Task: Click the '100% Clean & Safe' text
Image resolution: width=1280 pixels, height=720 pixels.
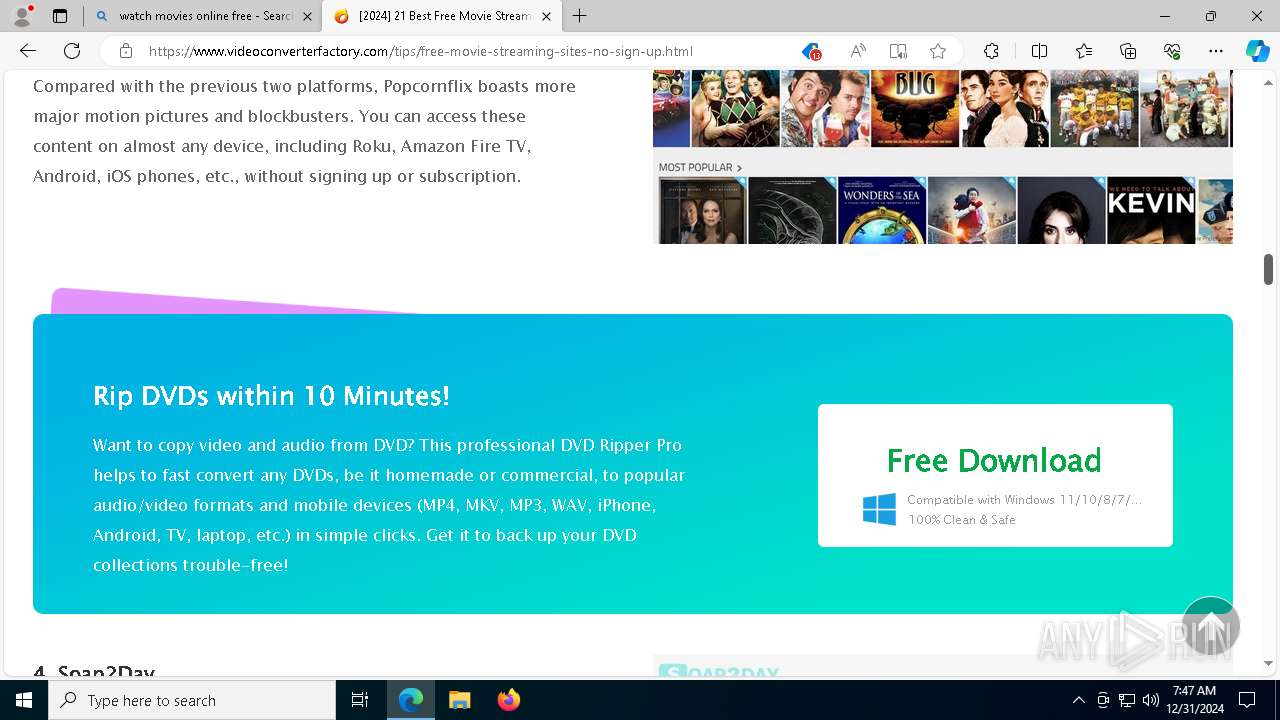Action: 962,520
